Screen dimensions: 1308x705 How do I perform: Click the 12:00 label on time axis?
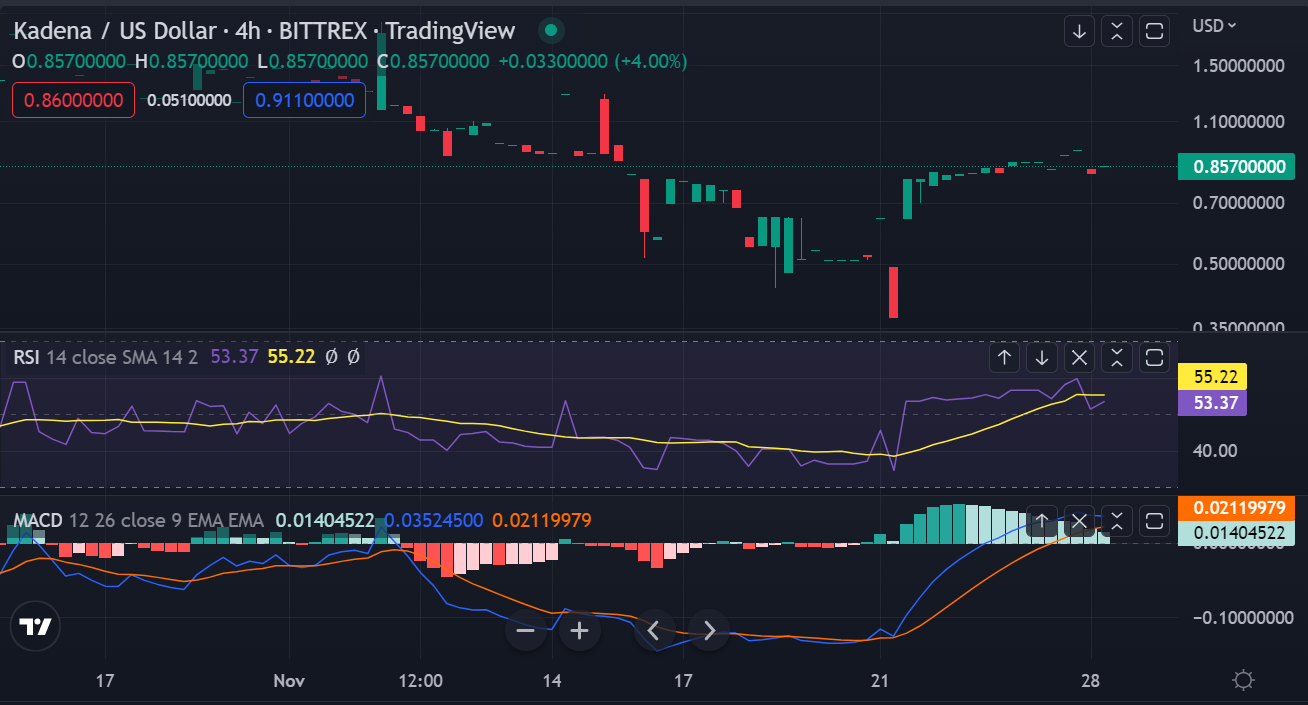420,681
